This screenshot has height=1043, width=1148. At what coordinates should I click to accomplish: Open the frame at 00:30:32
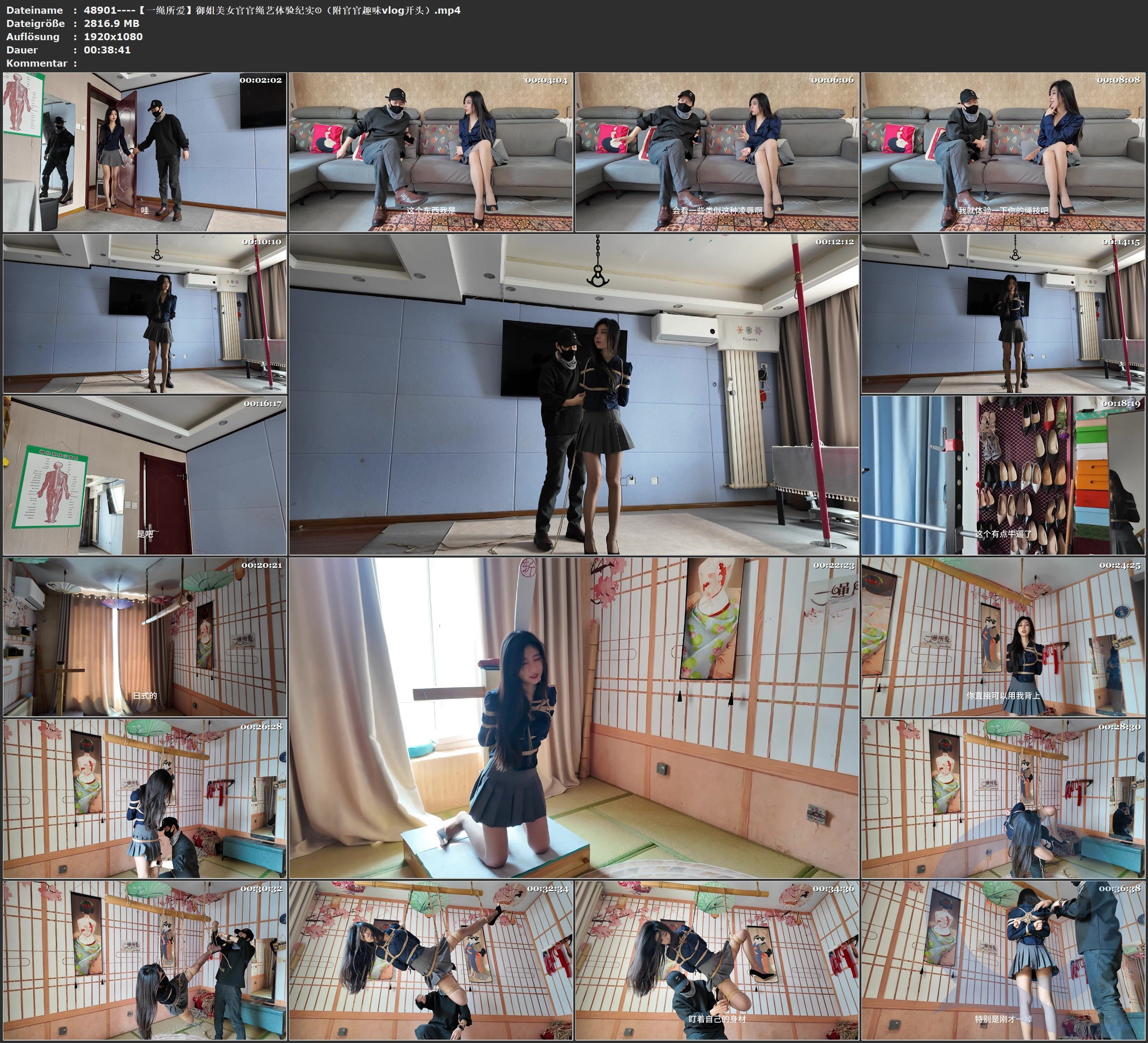145,960
